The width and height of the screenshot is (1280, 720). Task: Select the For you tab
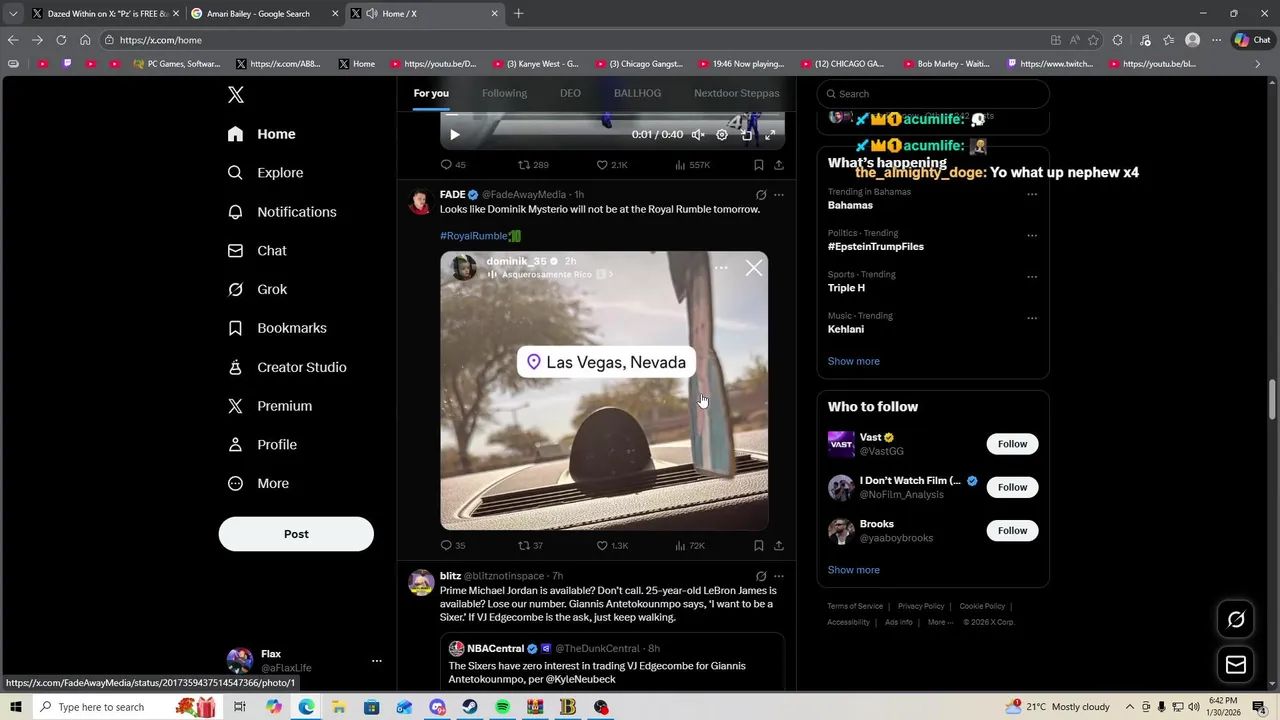click(x=431, y=93)
